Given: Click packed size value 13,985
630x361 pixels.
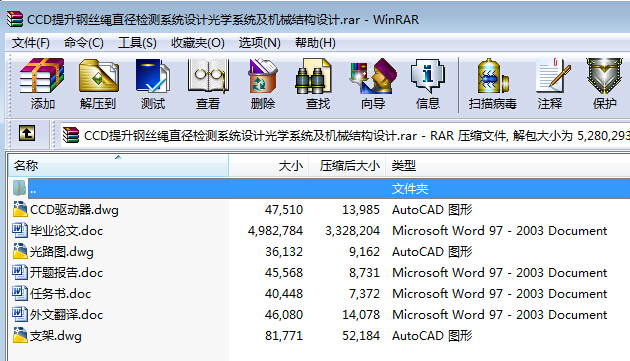Looking at the screenshot, I should point(361,209).
